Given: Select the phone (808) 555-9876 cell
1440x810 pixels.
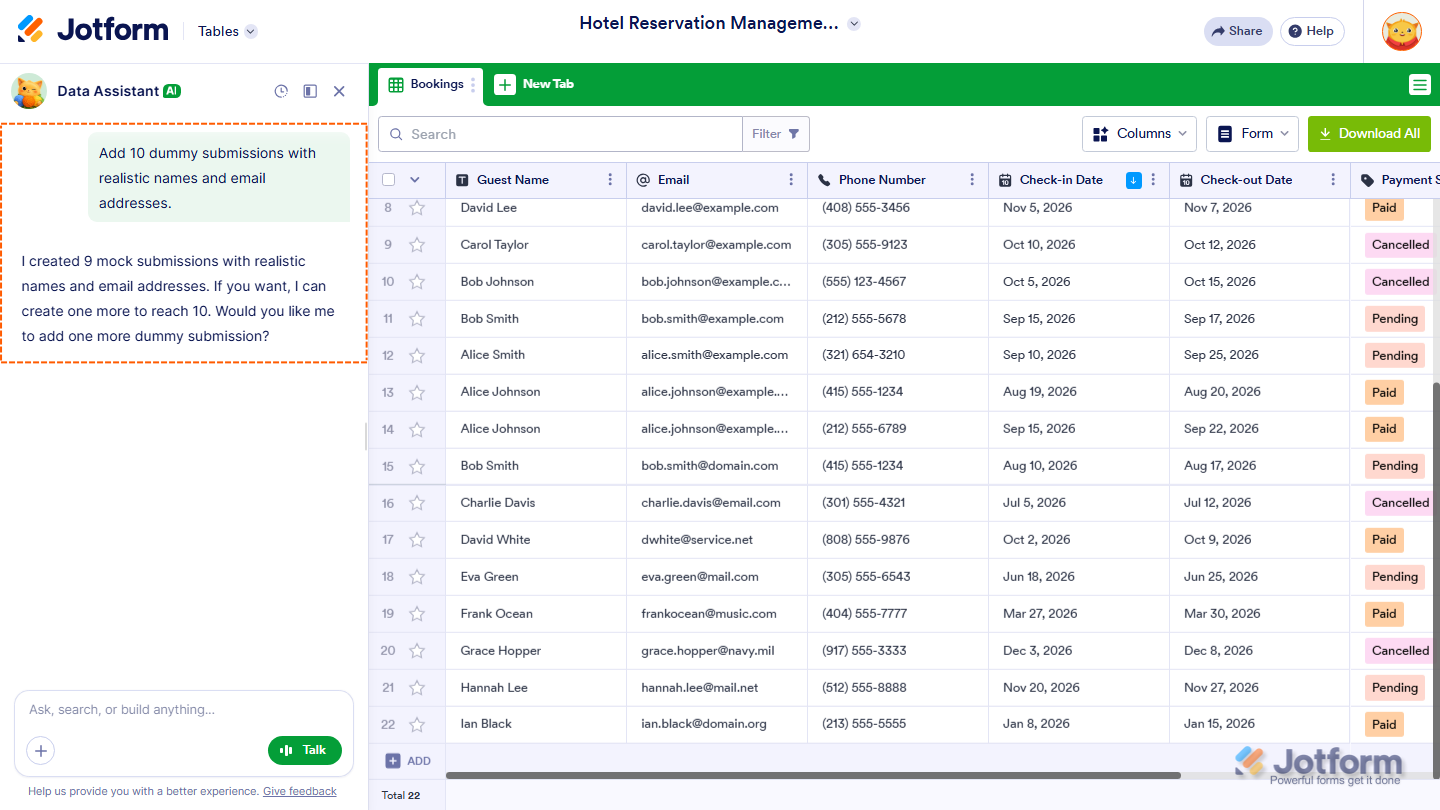Looking at the screenshot, I should point(898,540).
